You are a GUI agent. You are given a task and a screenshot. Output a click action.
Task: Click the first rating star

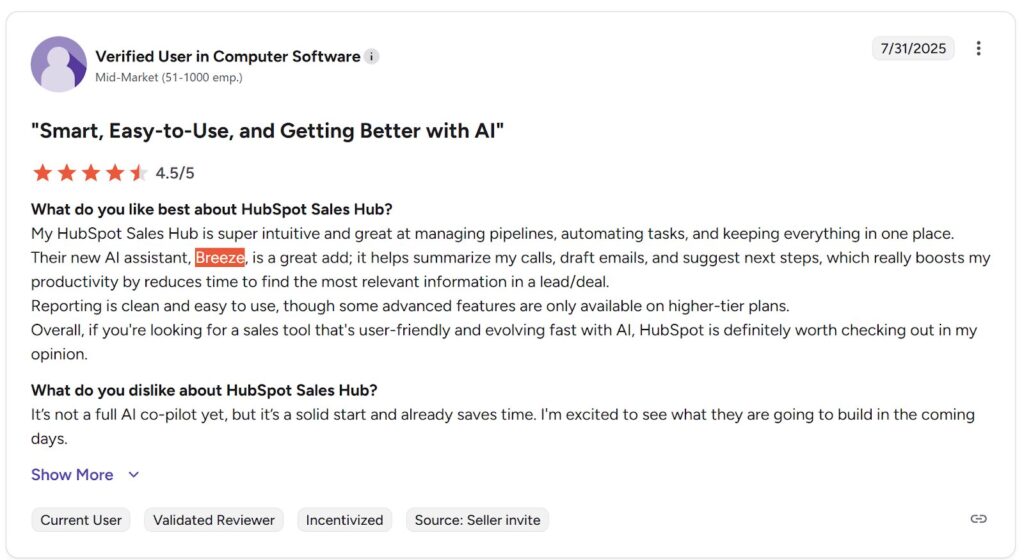42,173
